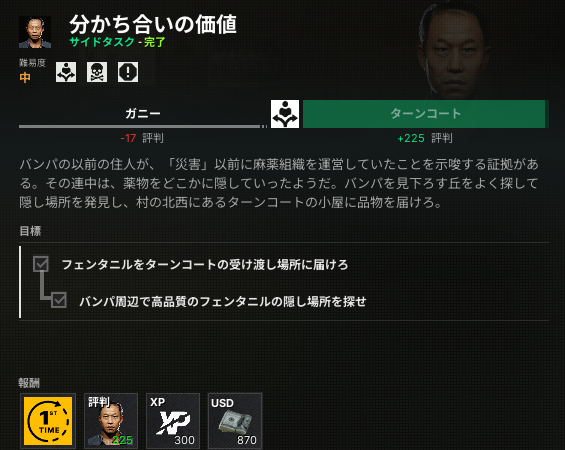The image size is (565, 450).
Task: Click the サイドタスク - 完了 status label
Action: coord(117,42)
